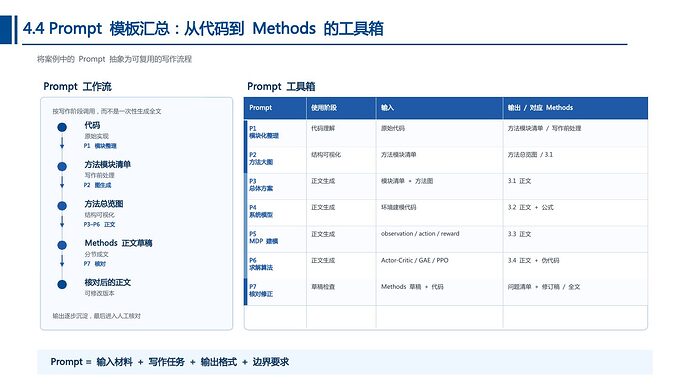Click the '模块清单 + 方法图' input cell
This screenshot has width=690, height=388.
point(407,181)
